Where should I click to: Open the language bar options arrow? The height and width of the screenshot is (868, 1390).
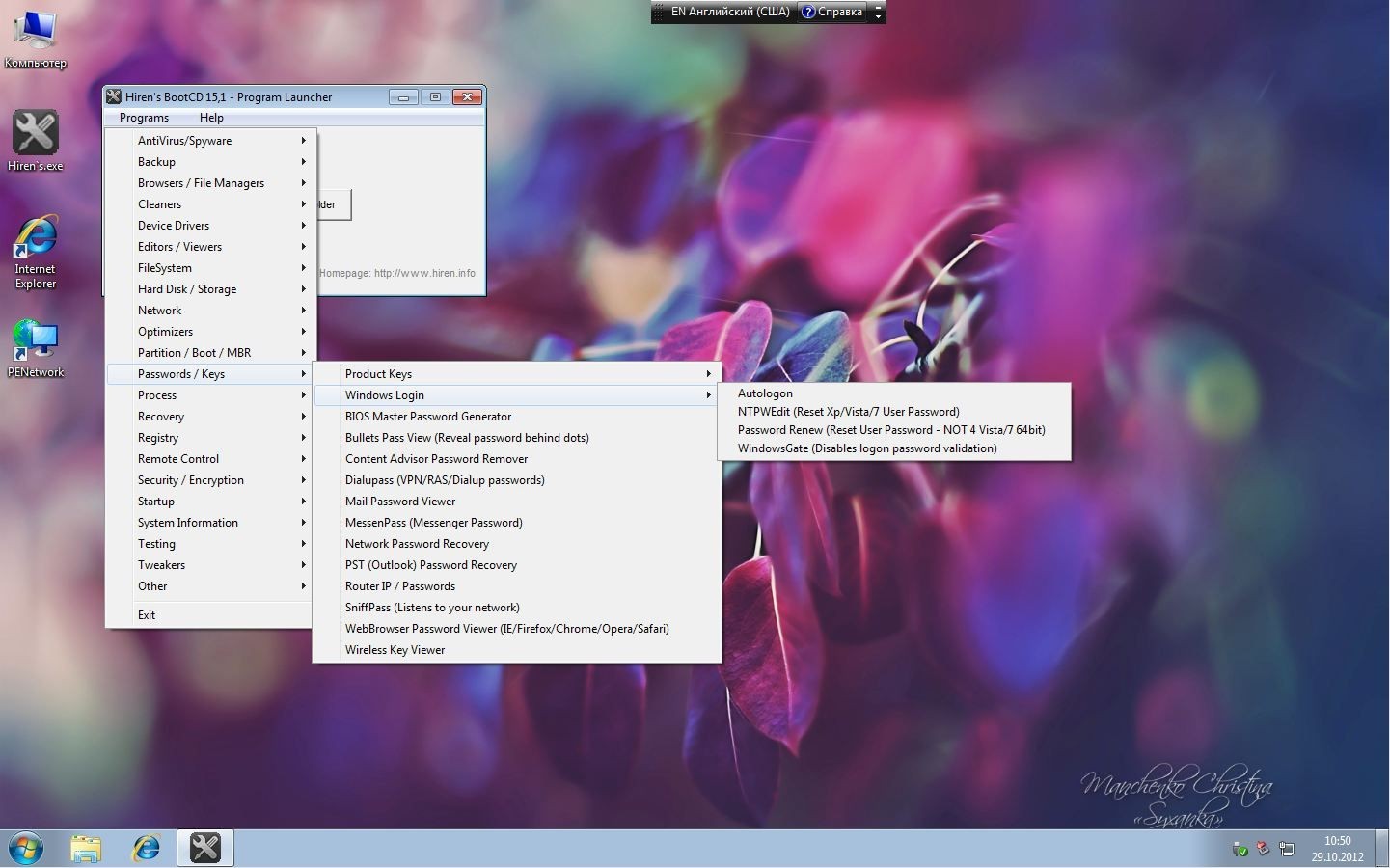coord(878,15)
